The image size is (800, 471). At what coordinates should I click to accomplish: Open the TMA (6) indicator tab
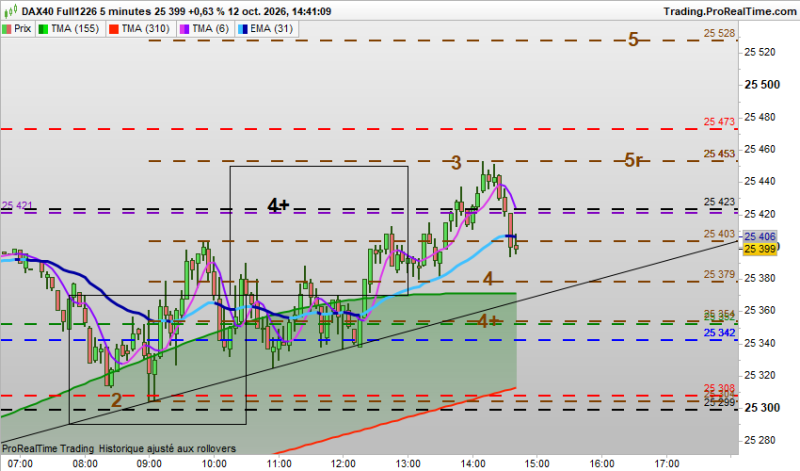tap(205, 29)
